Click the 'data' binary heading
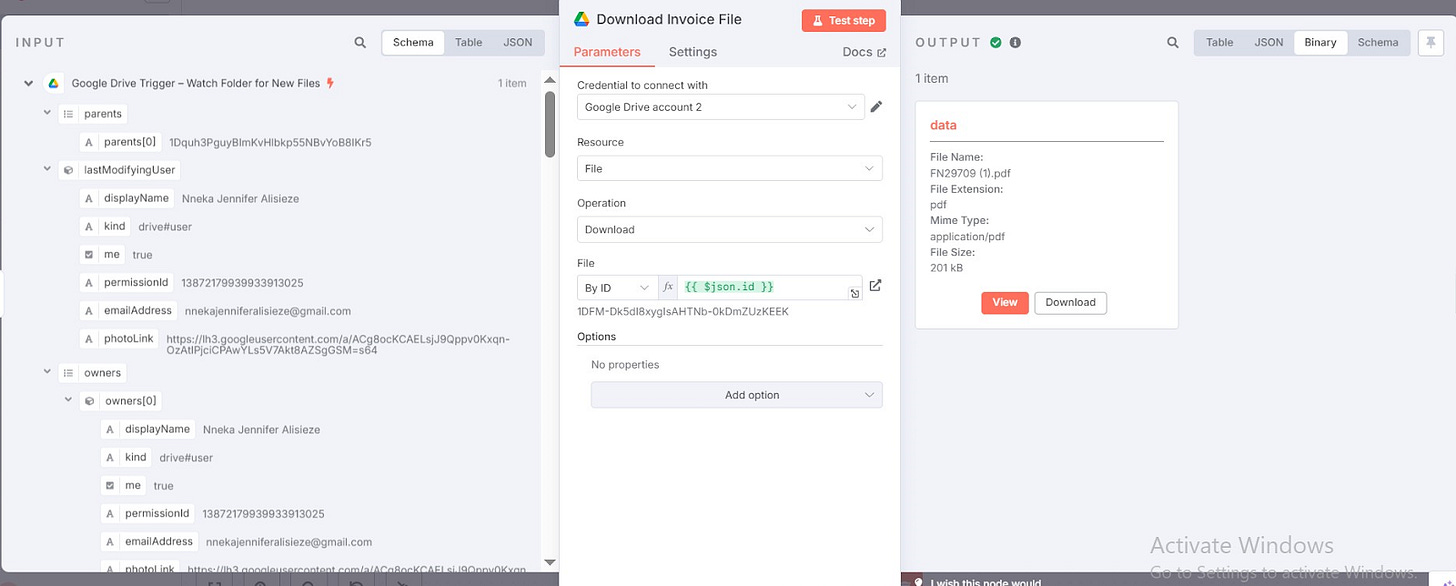Screen dimensions: 1456x586 (943, 126)
